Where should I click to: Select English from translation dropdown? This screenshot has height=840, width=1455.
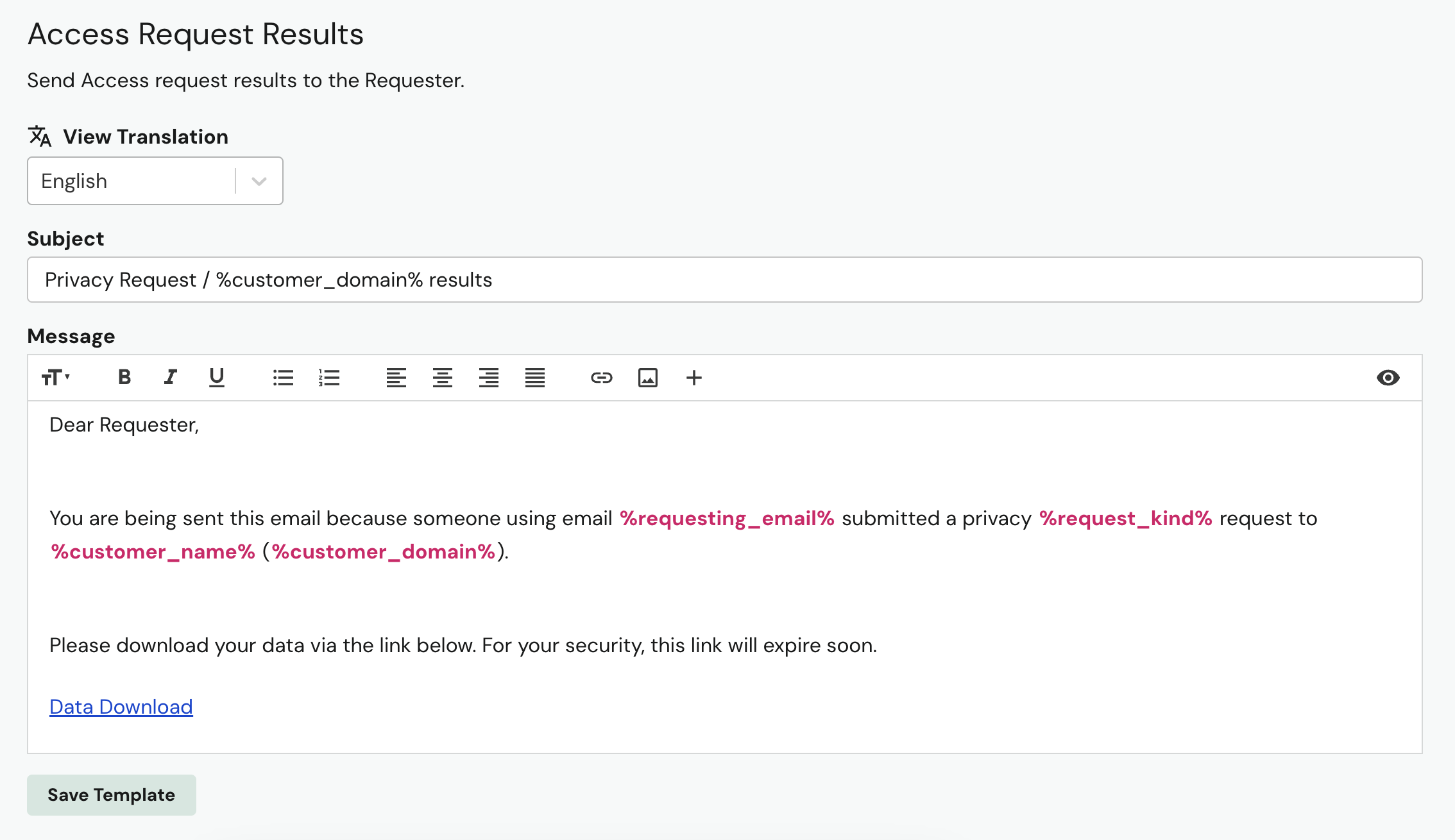click(155, 181)
